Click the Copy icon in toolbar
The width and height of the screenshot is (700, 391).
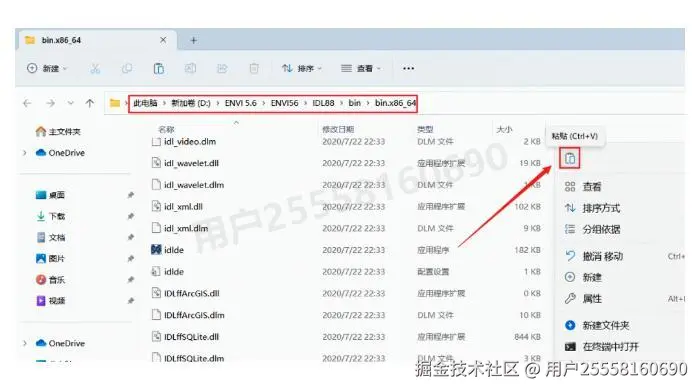127,68
